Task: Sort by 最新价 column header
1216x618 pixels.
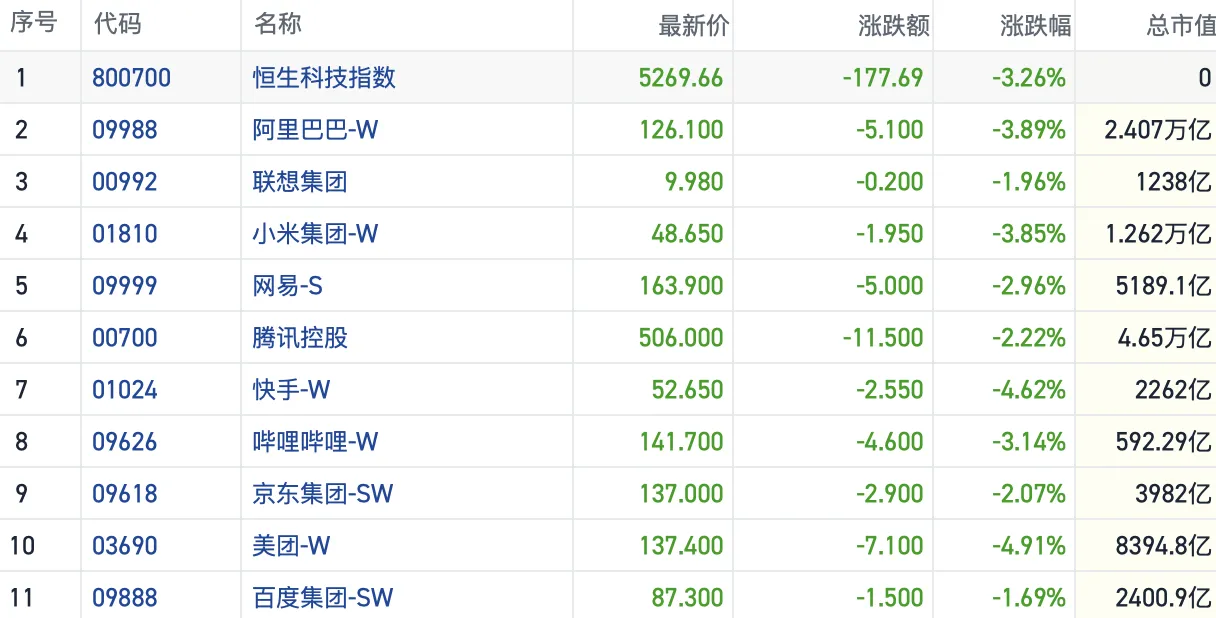Action: click(x=693, y=26)
